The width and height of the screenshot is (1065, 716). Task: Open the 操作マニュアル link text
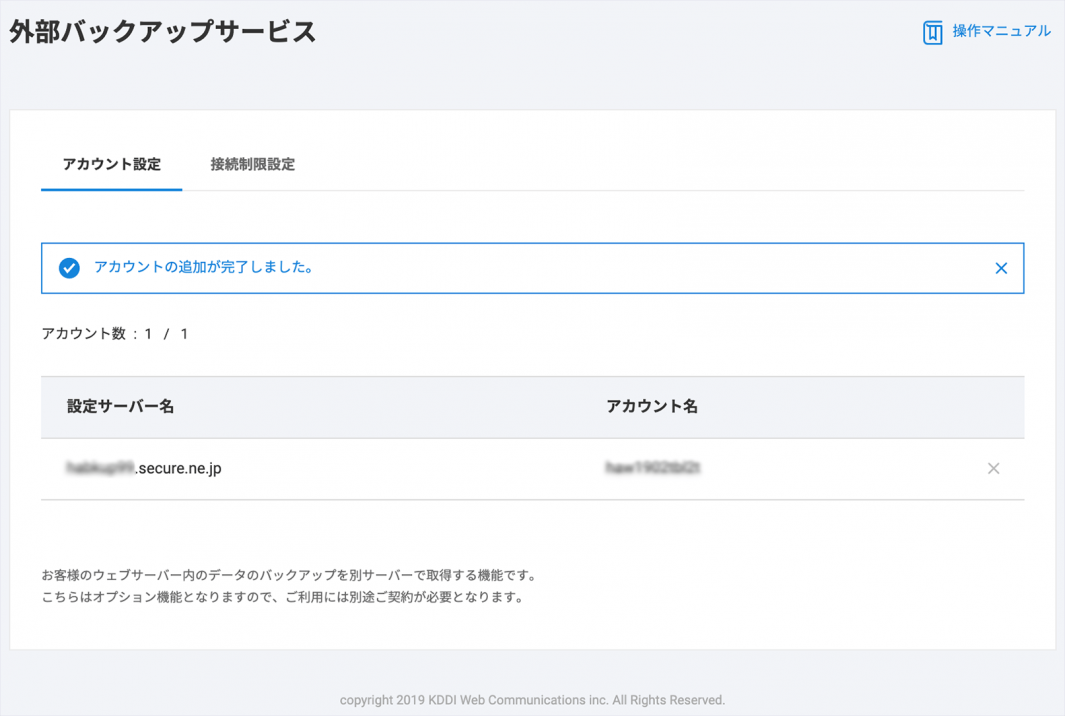tap(1001, 31)
